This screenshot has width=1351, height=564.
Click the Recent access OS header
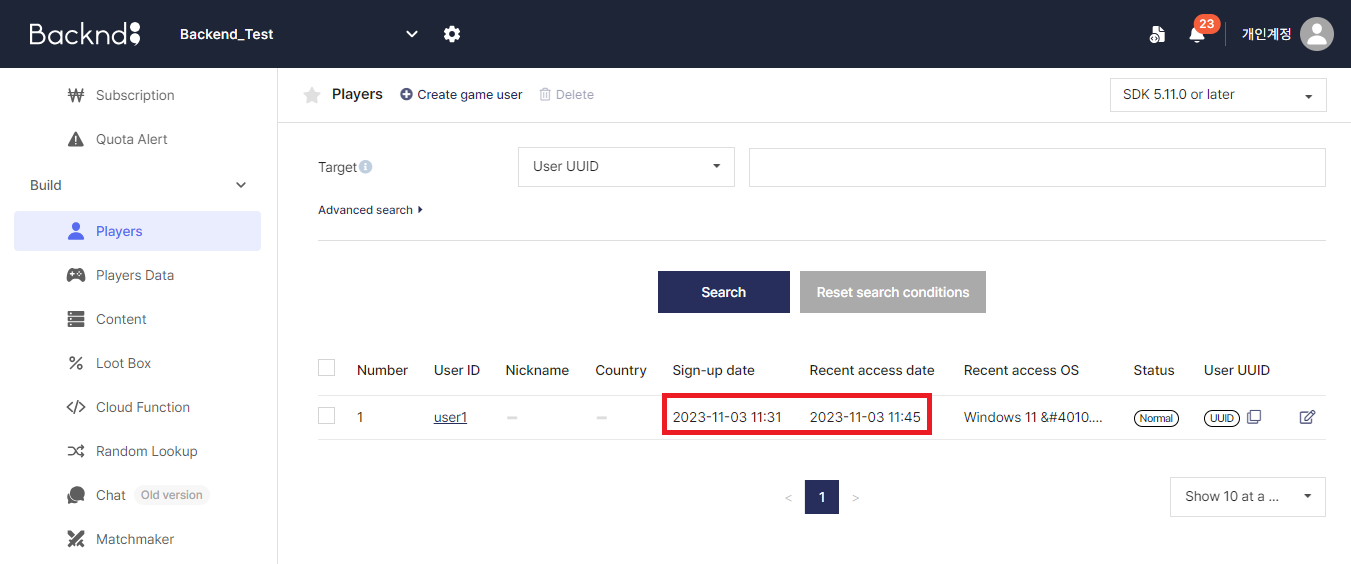point(1021,370)
